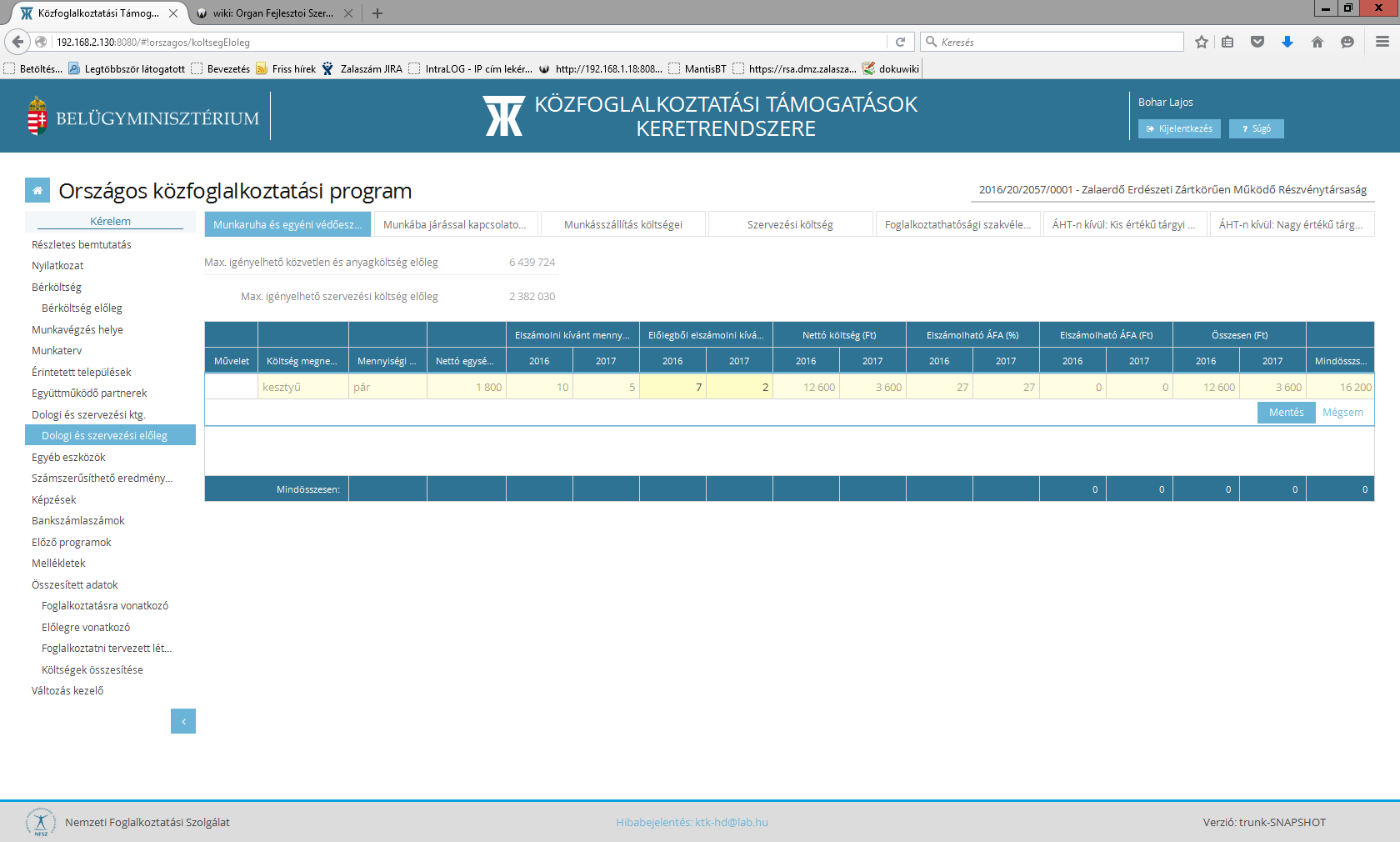Image resolution: width=1400 pixels, height=842 pixels.
Task: Open the Legtöbbször látogatott bookmark
Action: point(127,69)
